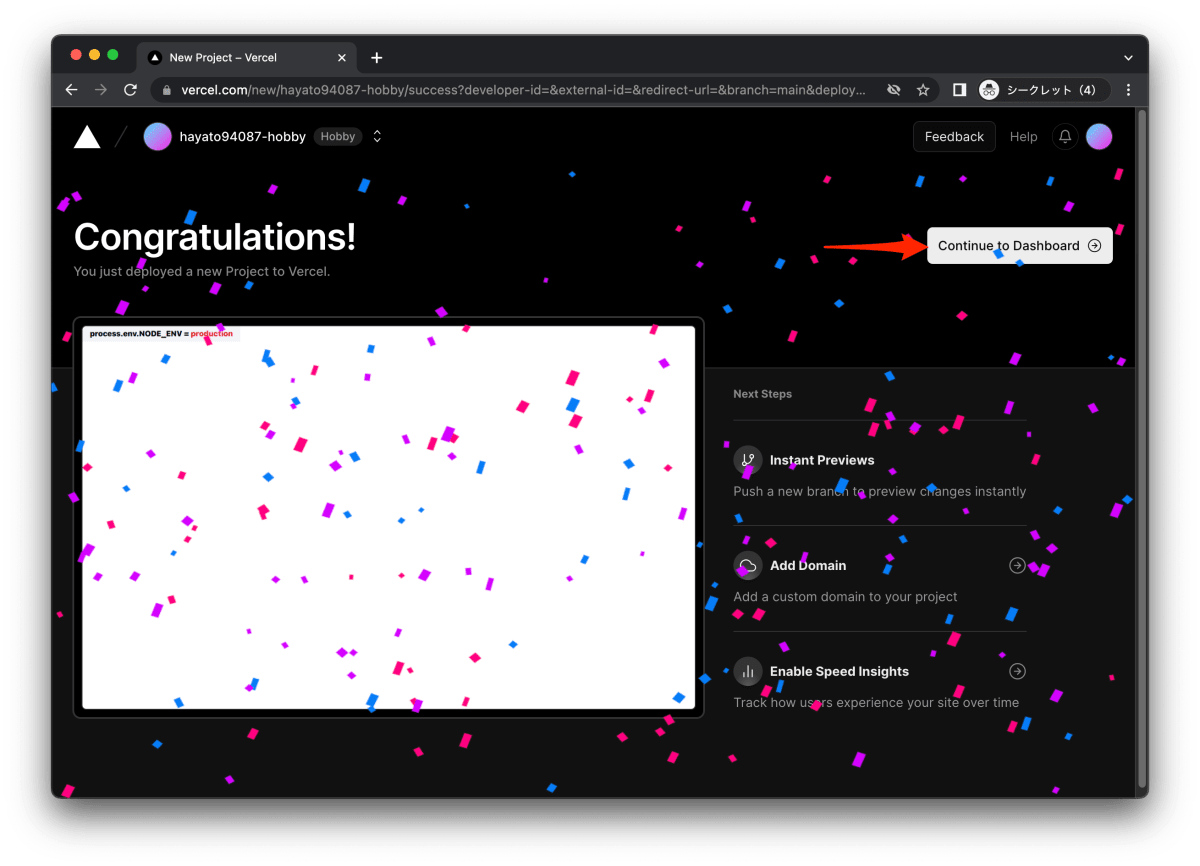Go back using the browser back arrow
The image size is (1200, 866).
[x=71, y=90]
